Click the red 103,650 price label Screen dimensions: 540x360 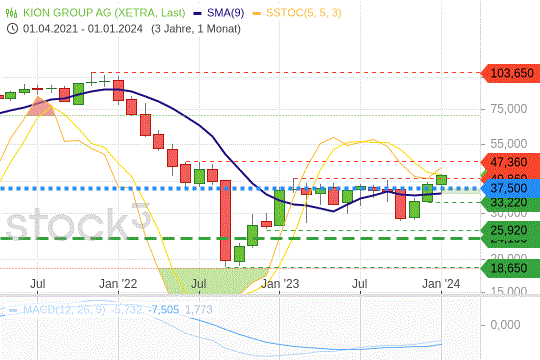click(x=510, y=73)
